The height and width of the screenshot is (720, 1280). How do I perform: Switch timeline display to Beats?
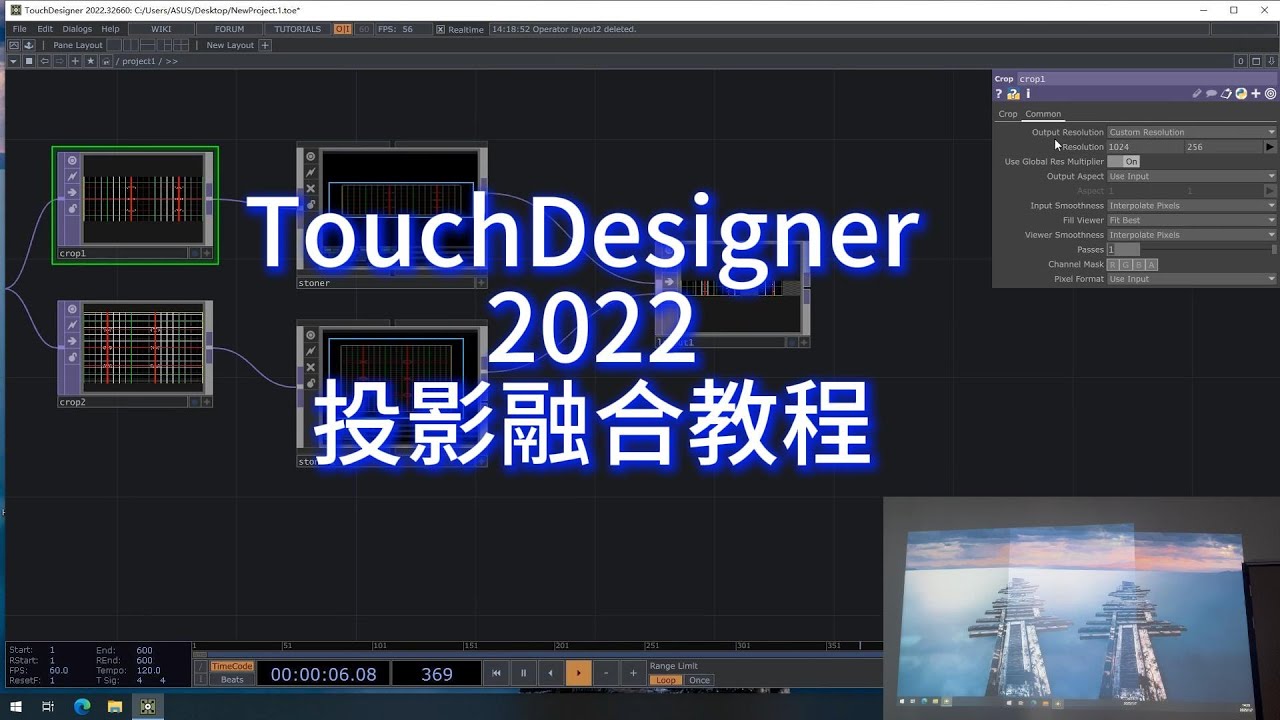[x=232, y=680]
